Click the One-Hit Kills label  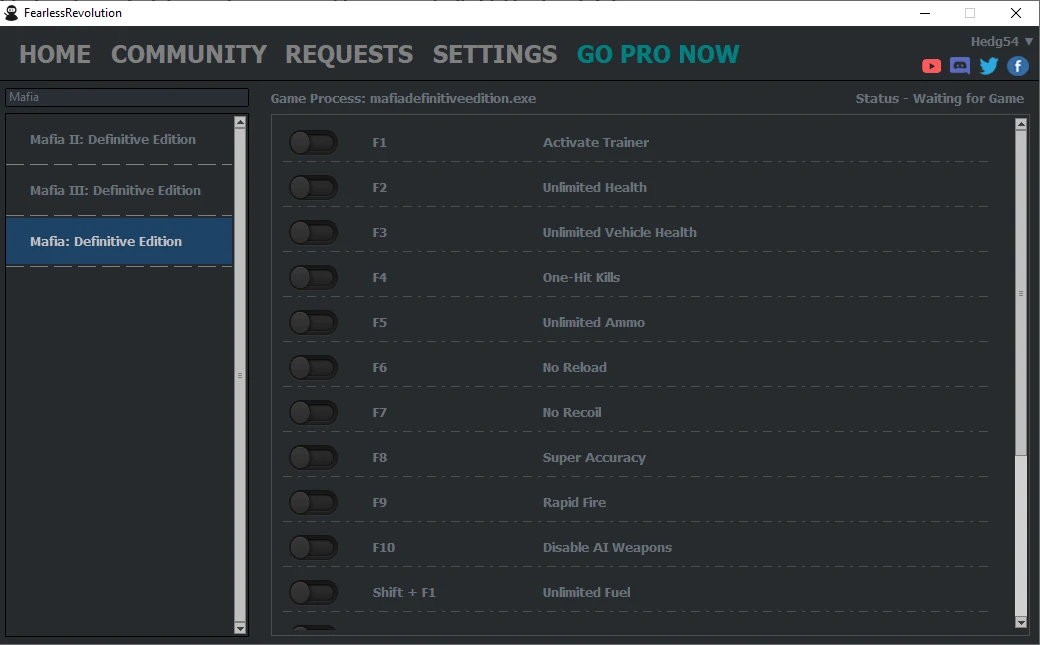[581, 277]
